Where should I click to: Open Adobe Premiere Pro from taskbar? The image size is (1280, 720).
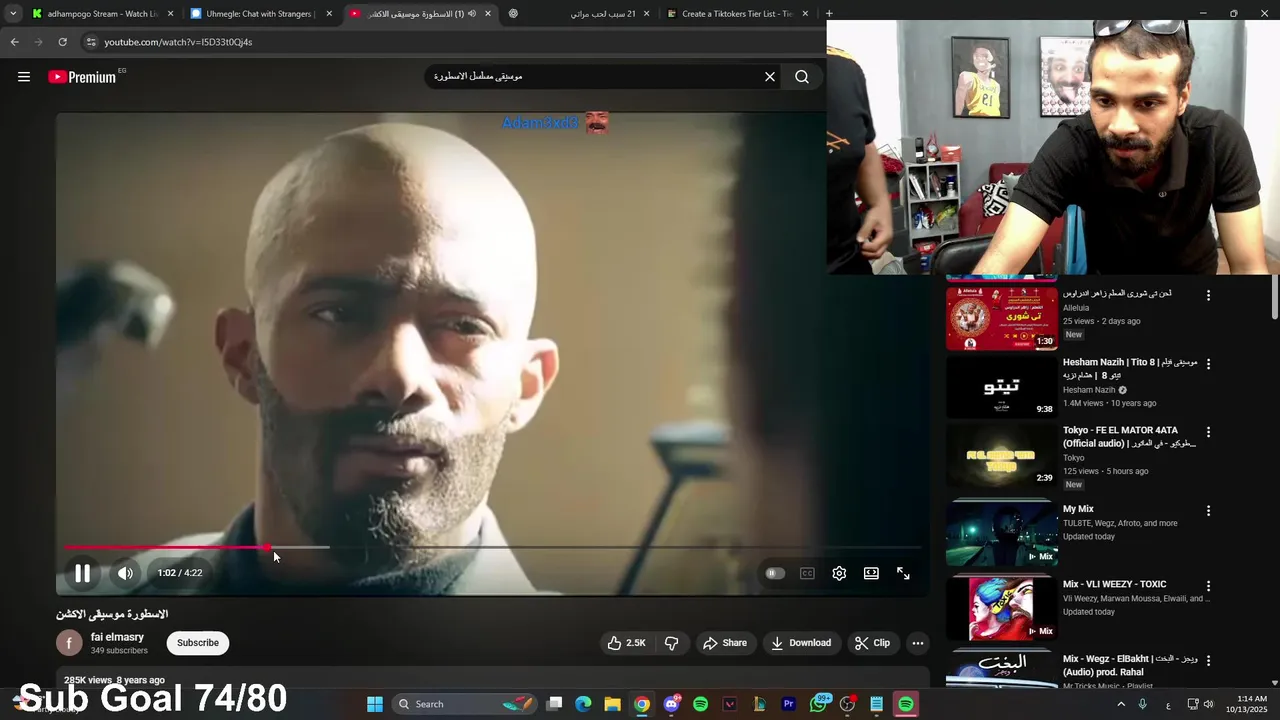(x=788, y=704)
